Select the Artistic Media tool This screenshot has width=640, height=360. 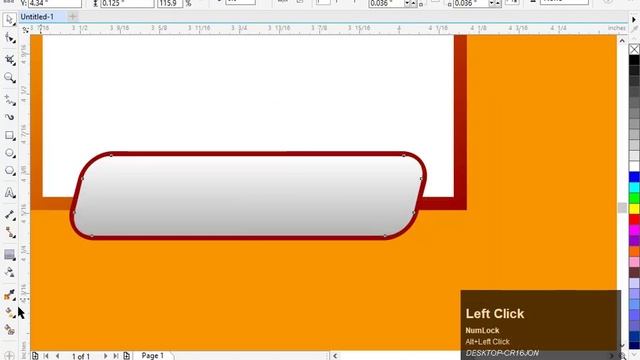point(9,117)
